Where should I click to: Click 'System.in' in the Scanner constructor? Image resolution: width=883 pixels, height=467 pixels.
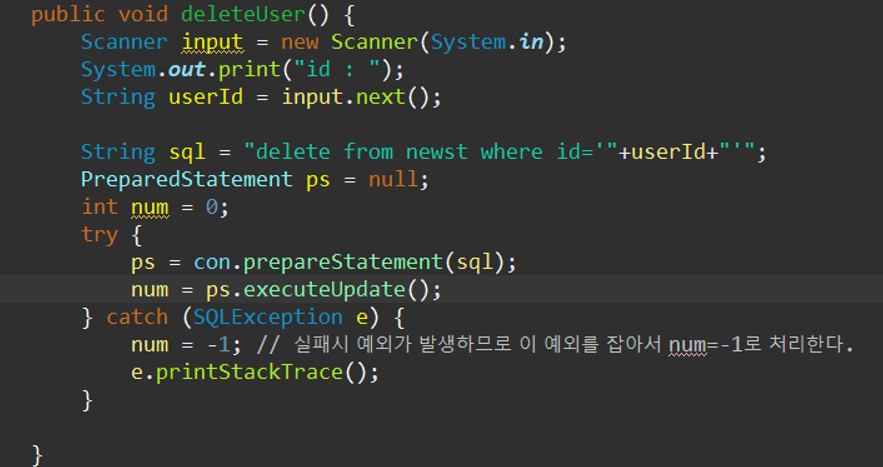point(487,42)
